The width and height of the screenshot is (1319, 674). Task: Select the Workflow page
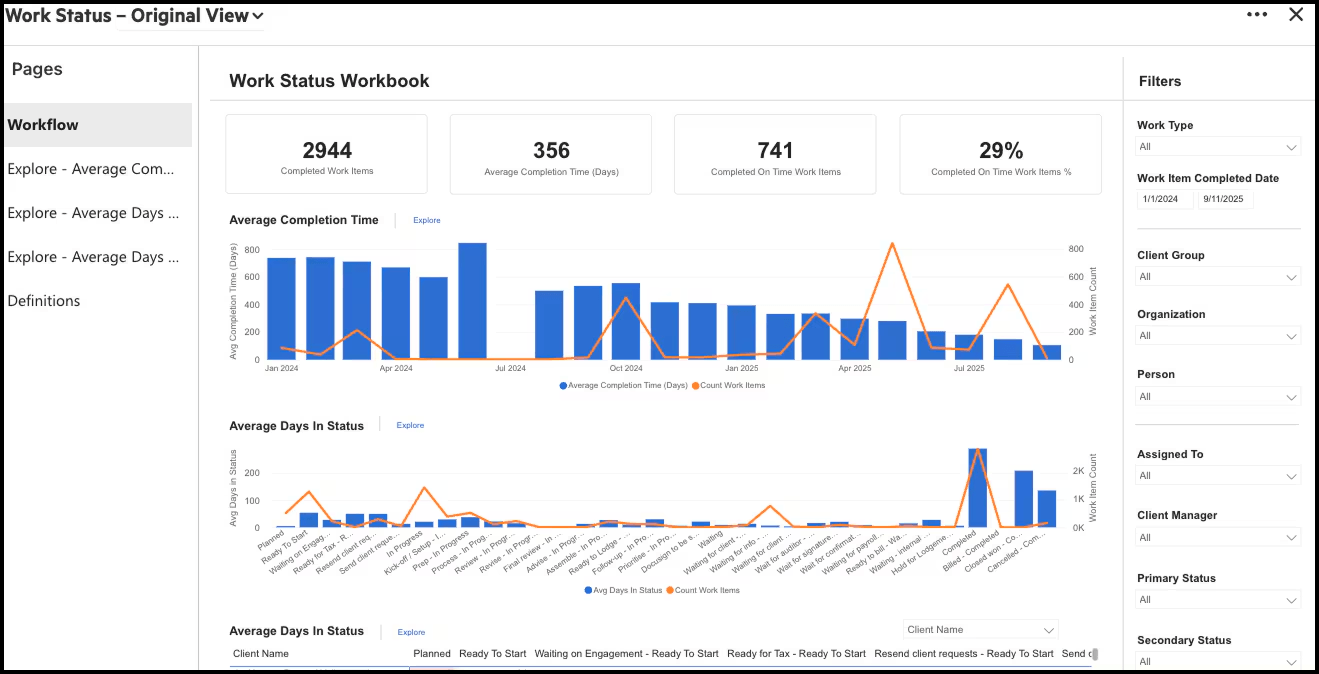point(97,125)
